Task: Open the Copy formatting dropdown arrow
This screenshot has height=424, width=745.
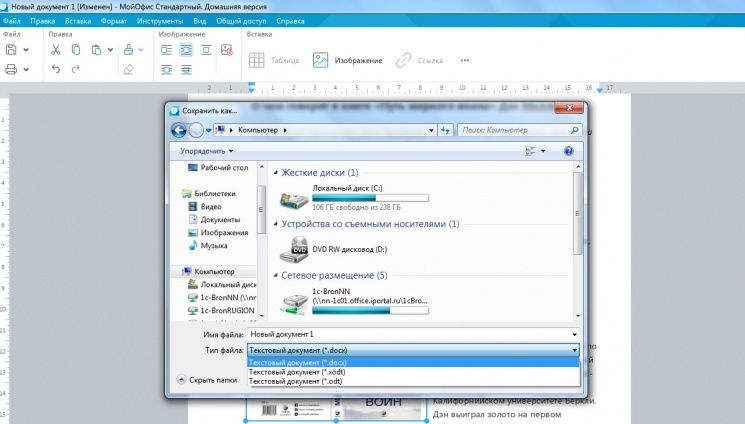Action: click(141, 49)
